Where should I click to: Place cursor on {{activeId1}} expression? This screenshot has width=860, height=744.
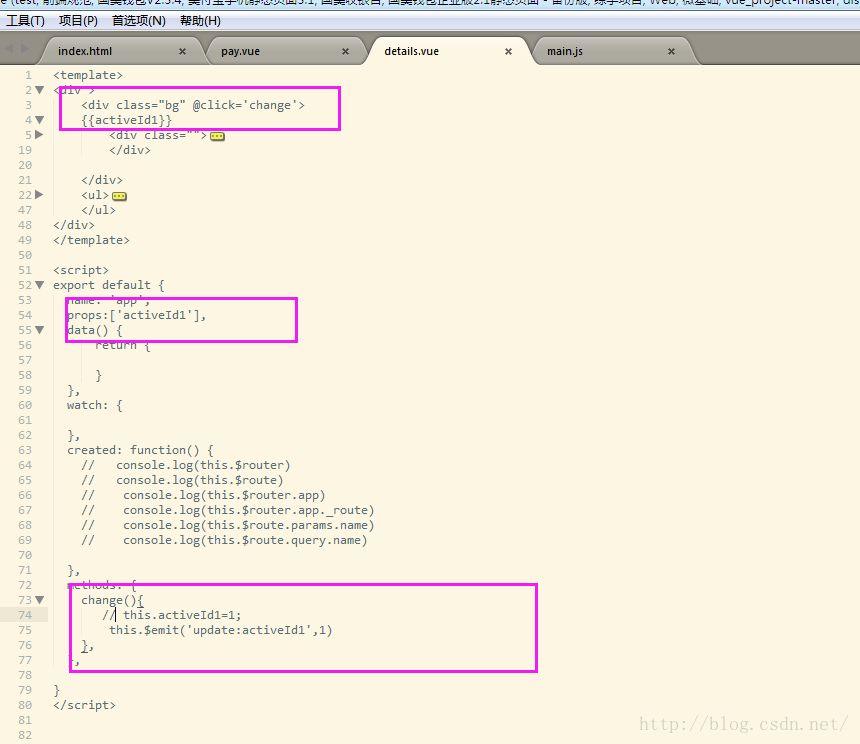pyautogui.click(x=127, y=120)
